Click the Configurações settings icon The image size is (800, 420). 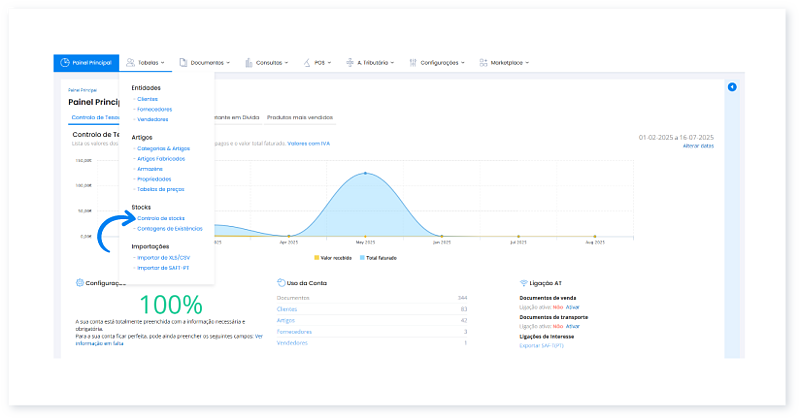[413, 62]
